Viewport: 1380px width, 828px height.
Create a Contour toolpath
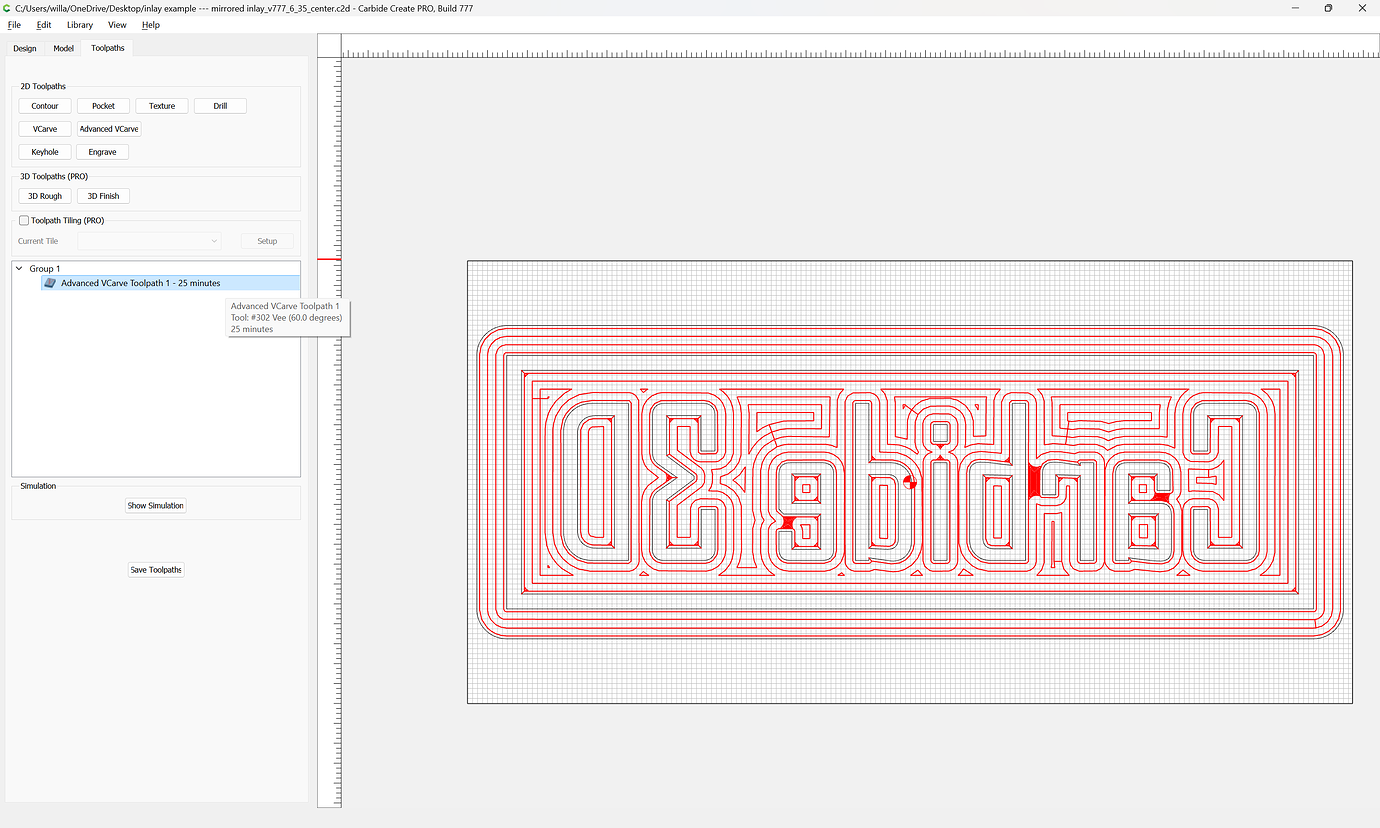tap(45, 106)
